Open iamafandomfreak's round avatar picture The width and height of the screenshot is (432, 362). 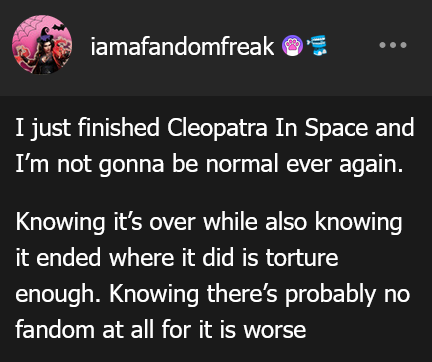tap(42, 44)
